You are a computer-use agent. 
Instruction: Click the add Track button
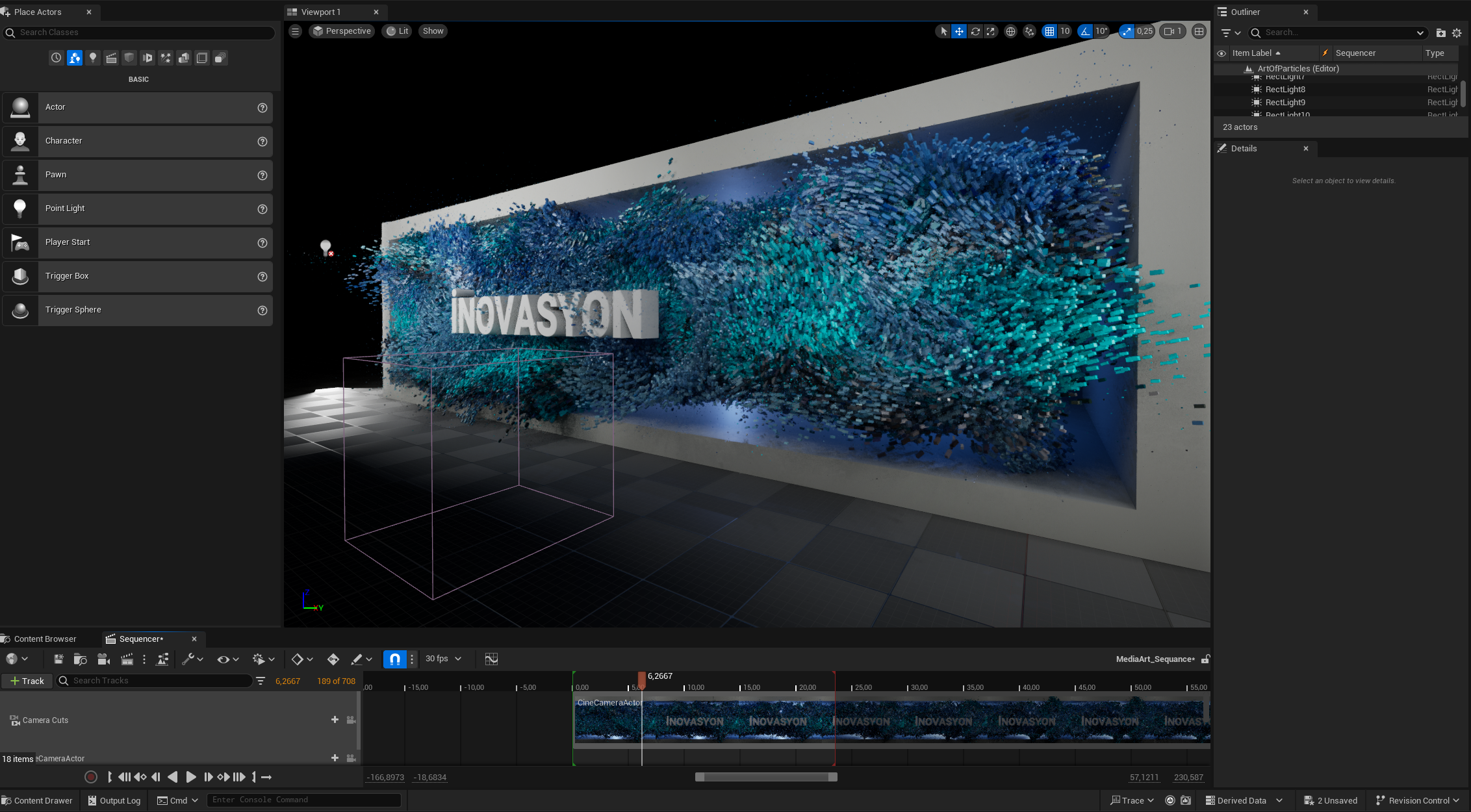tap(27, 681)
